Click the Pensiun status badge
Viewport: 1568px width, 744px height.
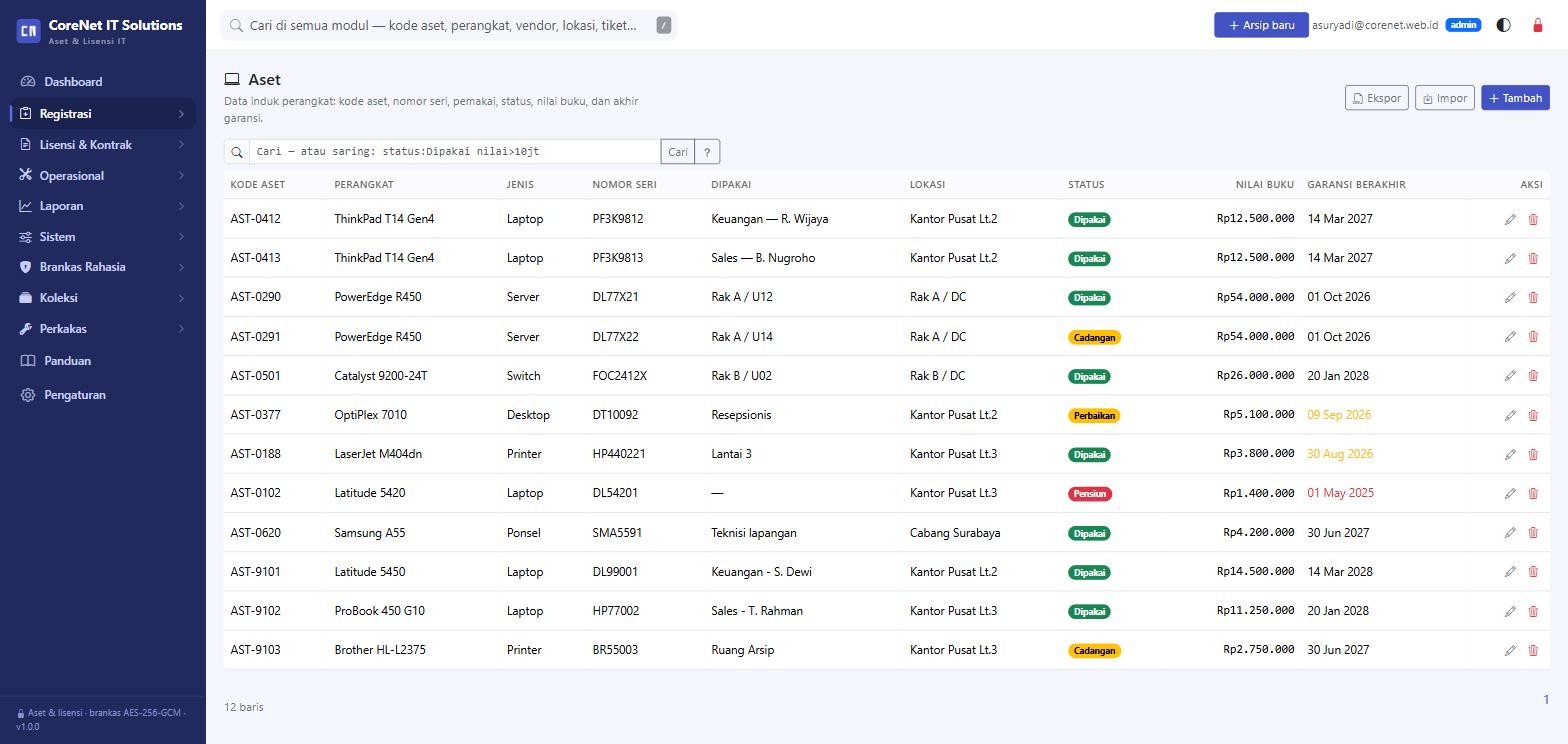point(1090,494)
